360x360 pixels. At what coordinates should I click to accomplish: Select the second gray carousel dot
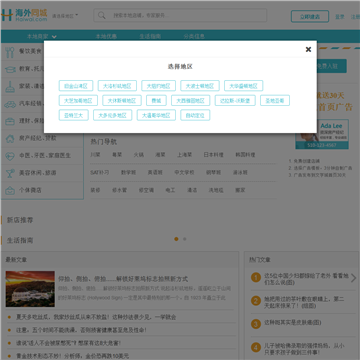click(185, 239)
